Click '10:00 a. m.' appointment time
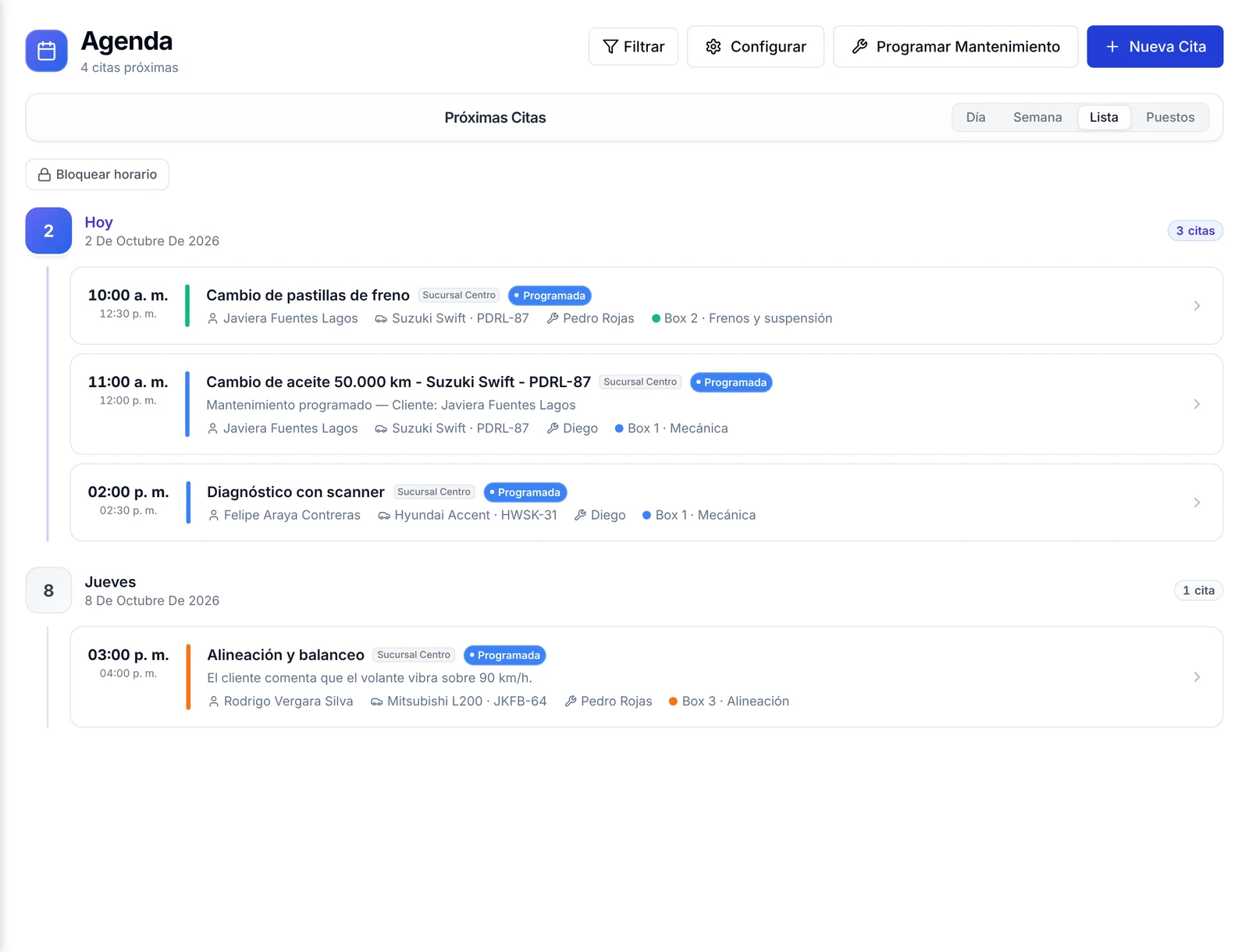 point(128,296)
